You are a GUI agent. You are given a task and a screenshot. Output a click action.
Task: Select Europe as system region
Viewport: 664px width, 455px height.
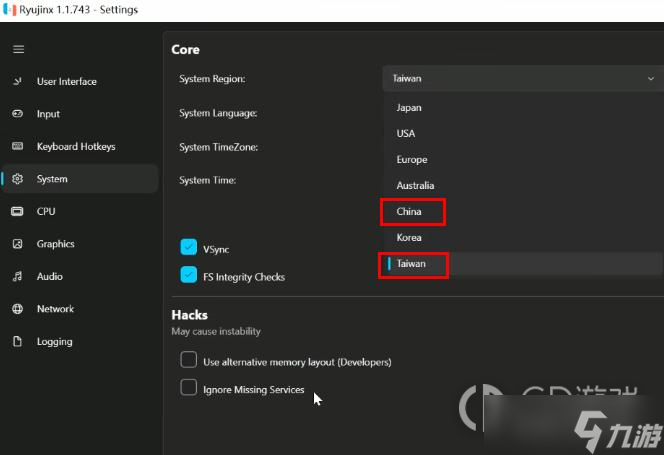point(523,160)
